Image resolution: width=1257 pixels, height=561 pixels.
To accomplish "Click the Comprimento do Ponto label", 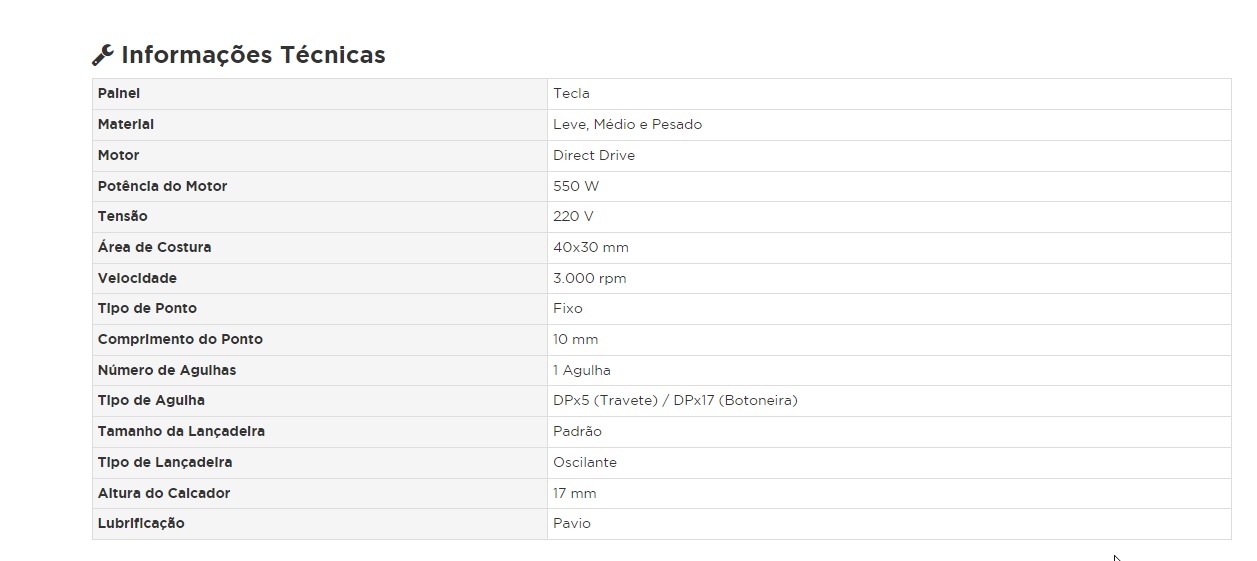I will click(x=180, y=340).
